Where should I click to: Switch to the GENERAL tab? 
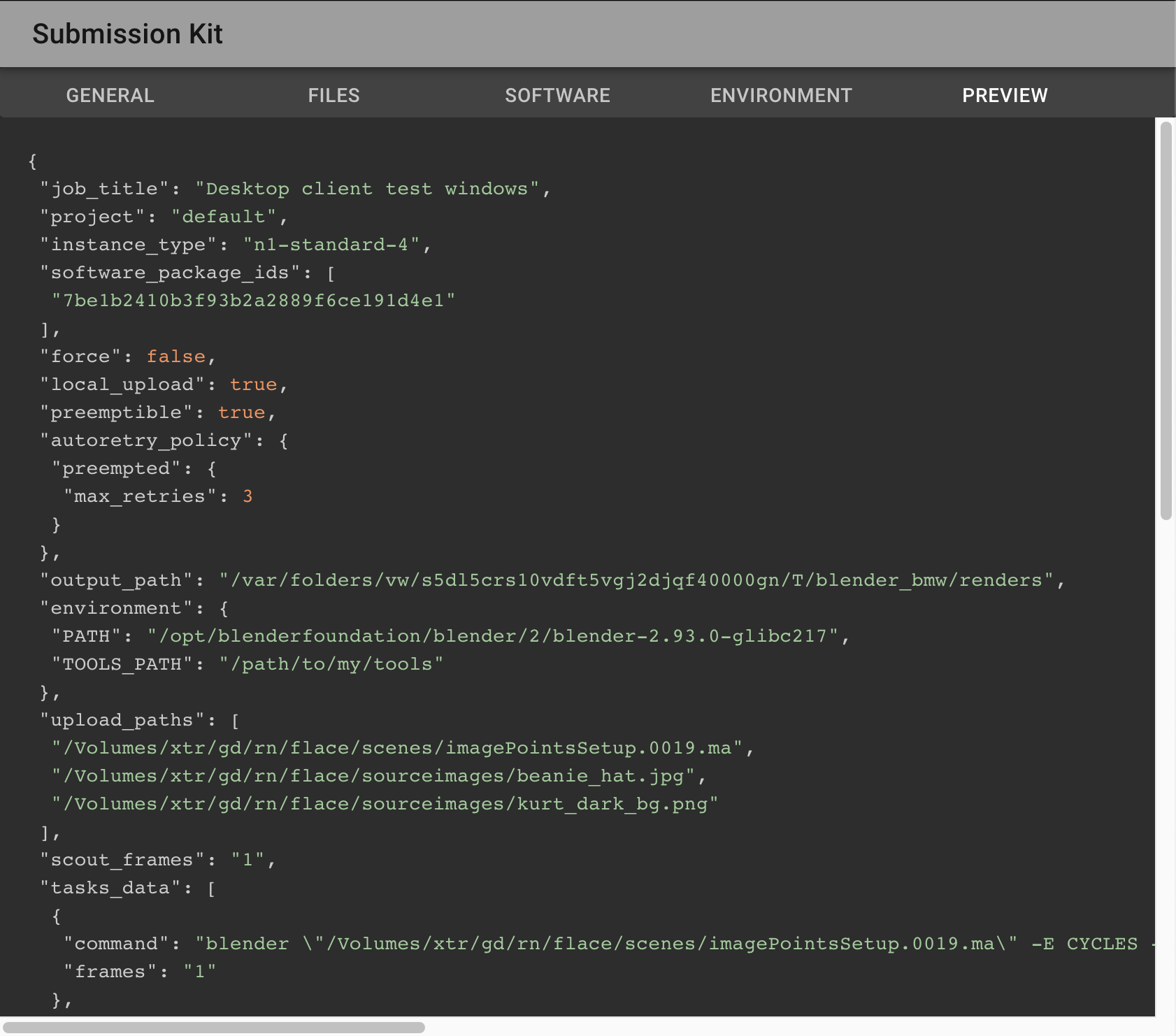pos(110,95)
